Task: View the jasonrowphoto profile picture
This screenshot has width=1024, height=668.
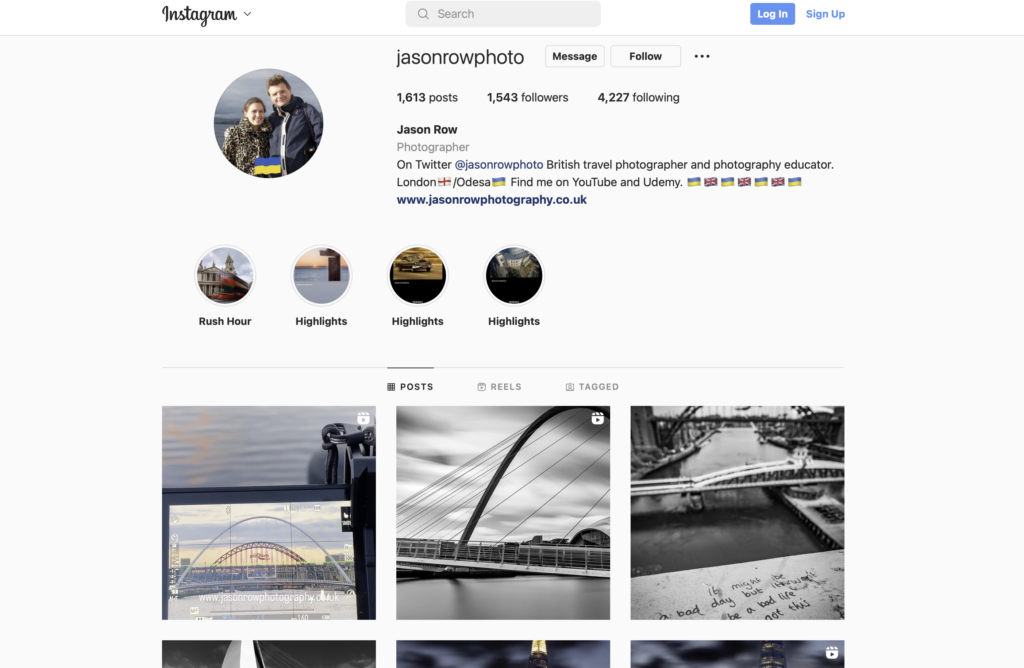Action: 268,123
